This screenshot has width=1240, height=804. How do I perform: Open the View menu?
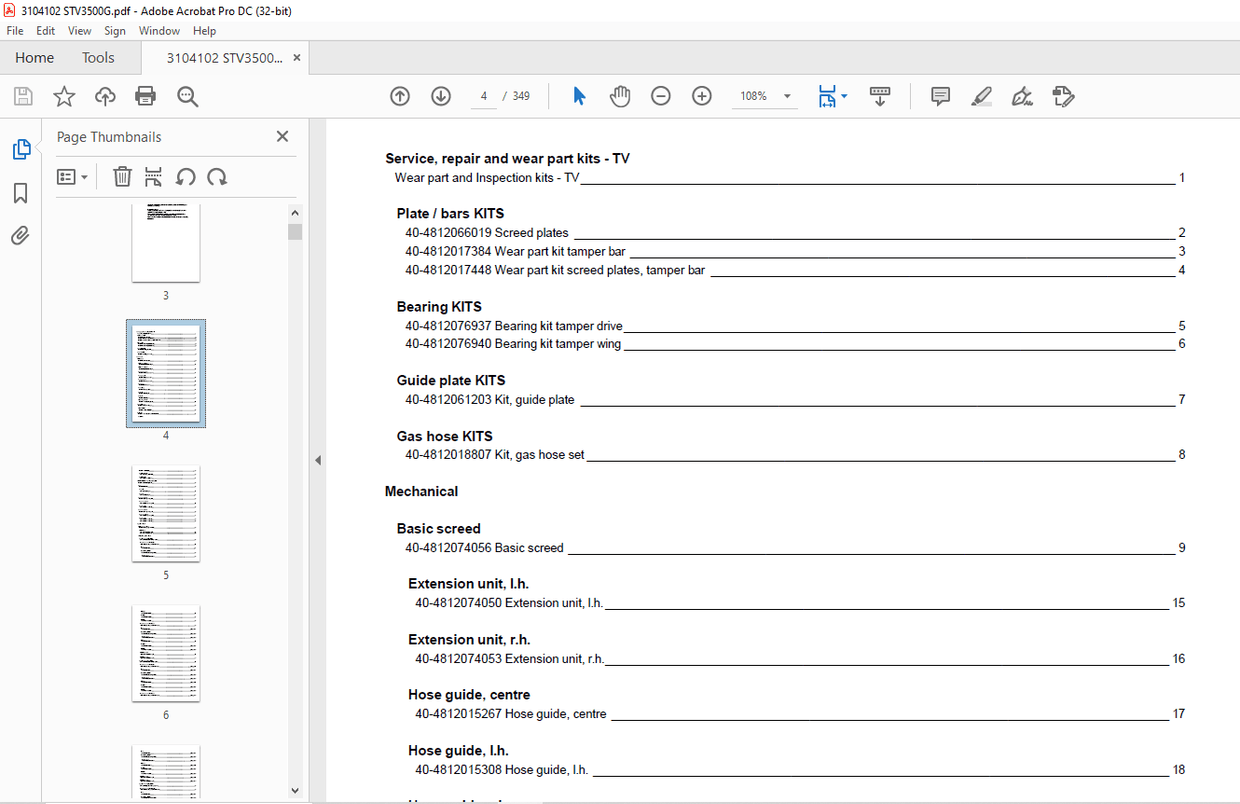(x=79, y=31)
